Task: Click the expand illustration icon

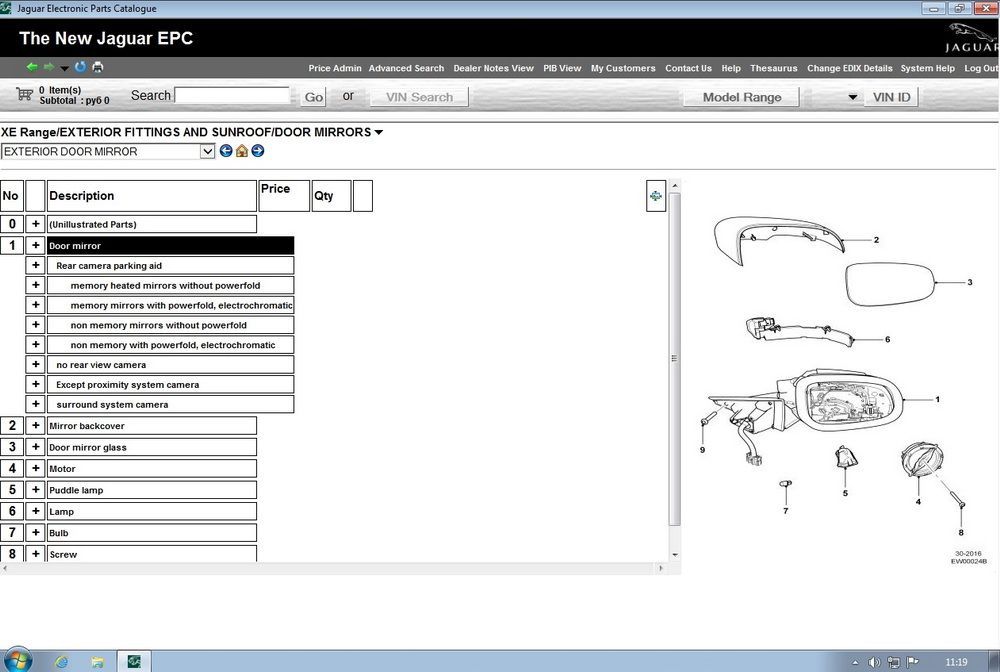Action: point(656,196)
